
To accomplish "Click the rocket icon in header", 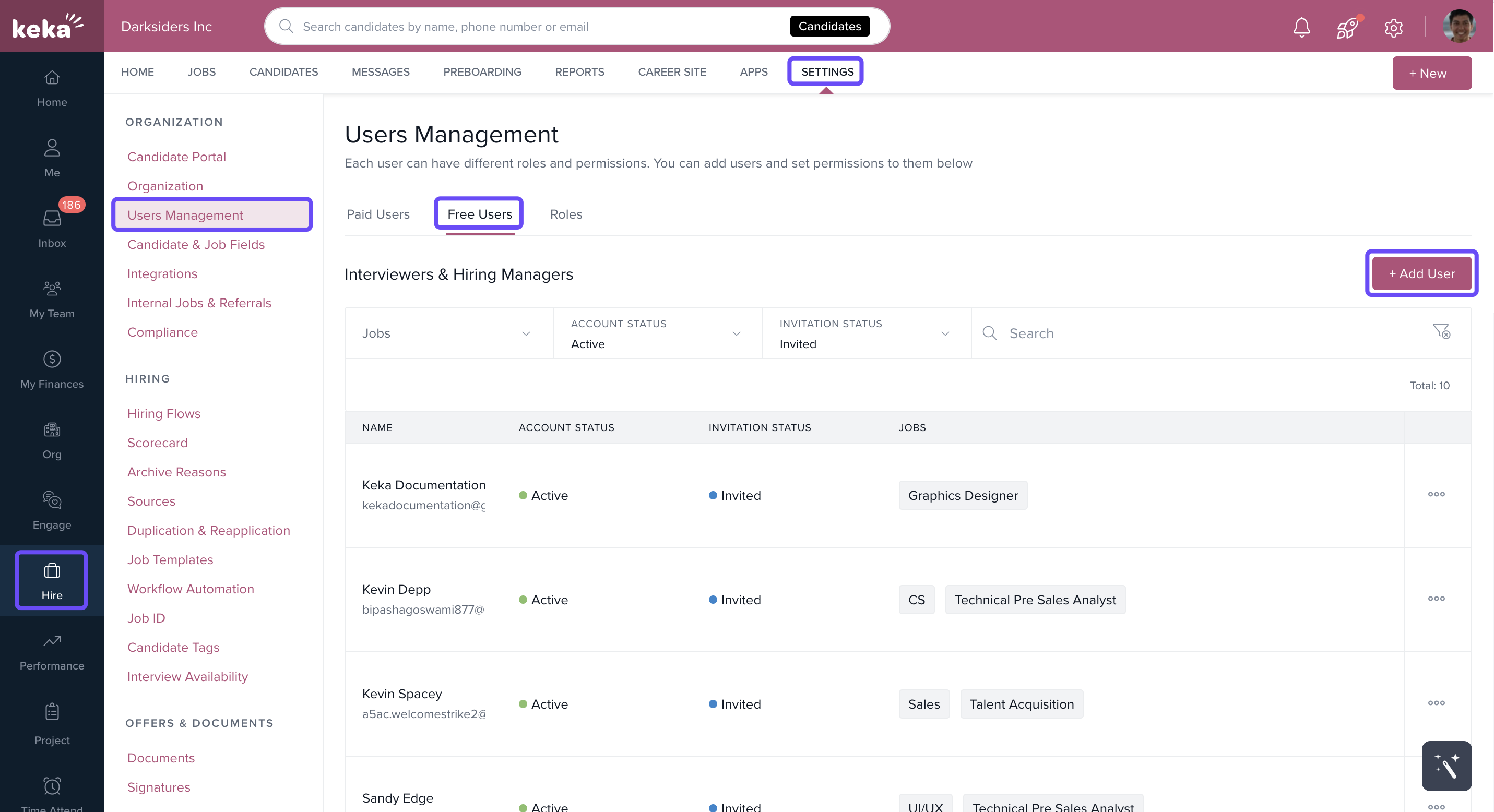I will tap(1347, 27).
